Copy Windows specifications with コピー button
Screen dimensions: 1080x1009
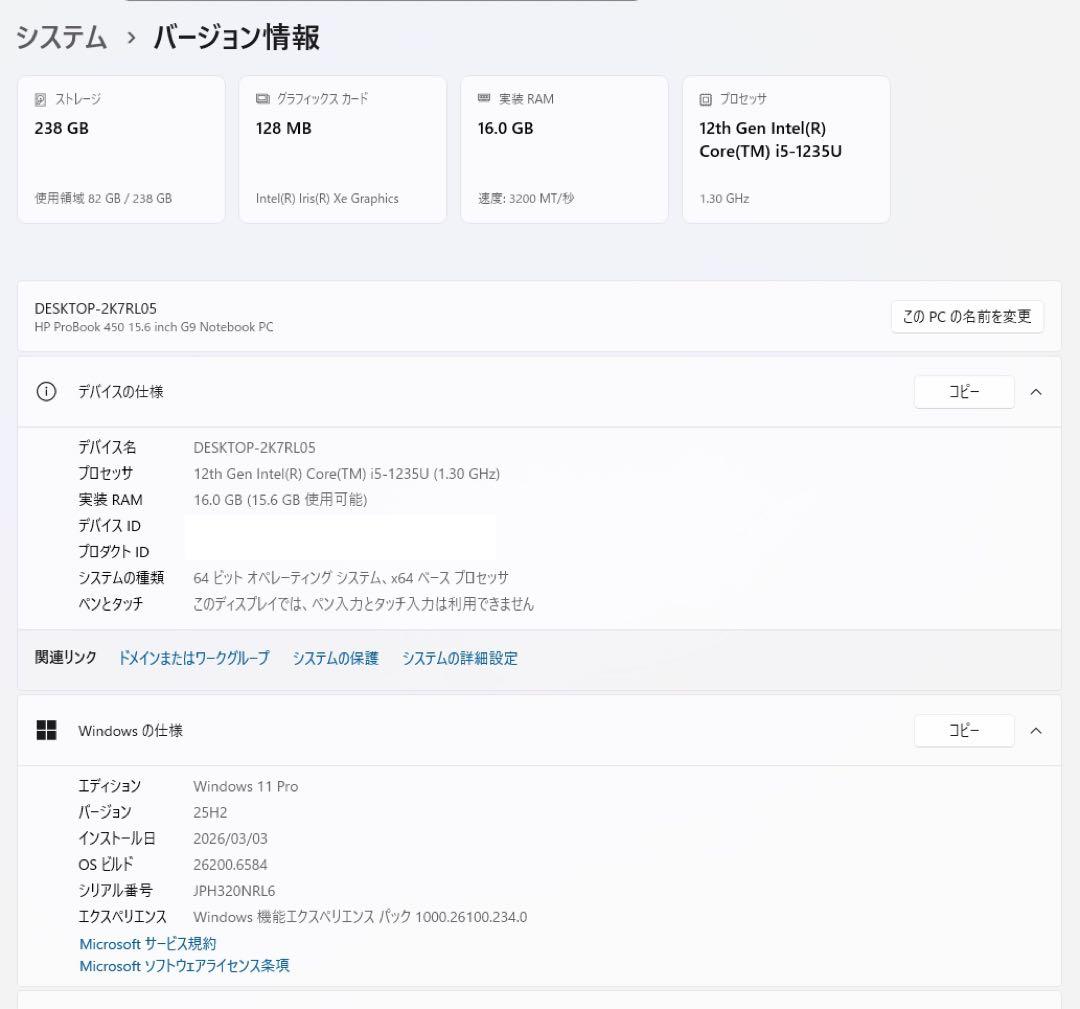tap(964, 731)
